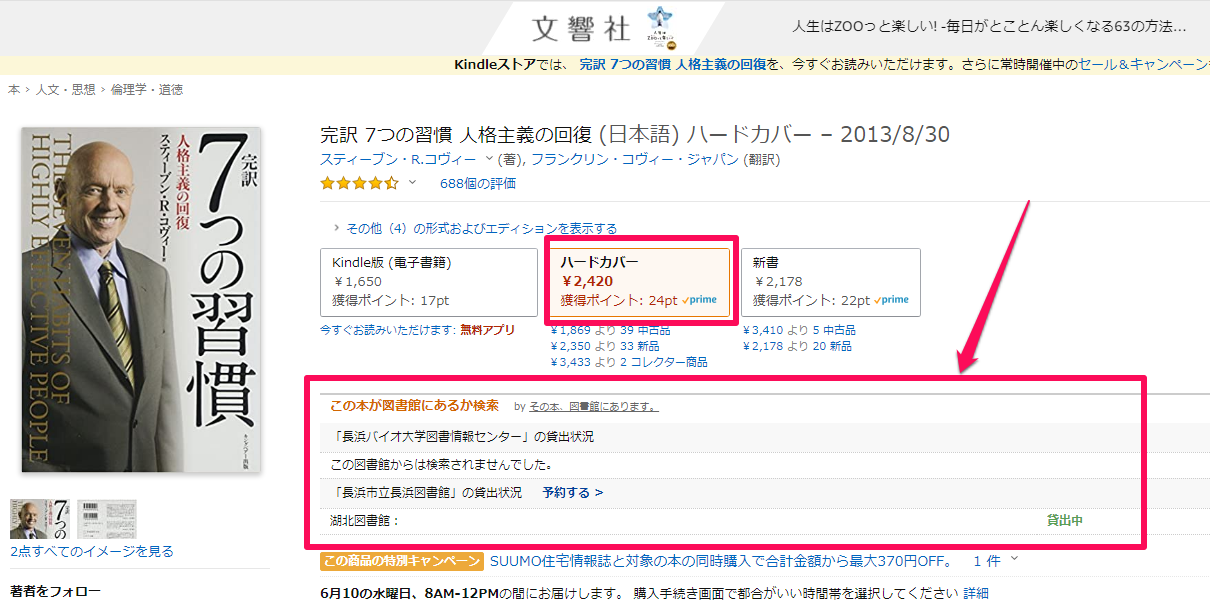Open the 人生はZOOっと楽しい banner text link
1210x604 pixels.
coord(989,26)
